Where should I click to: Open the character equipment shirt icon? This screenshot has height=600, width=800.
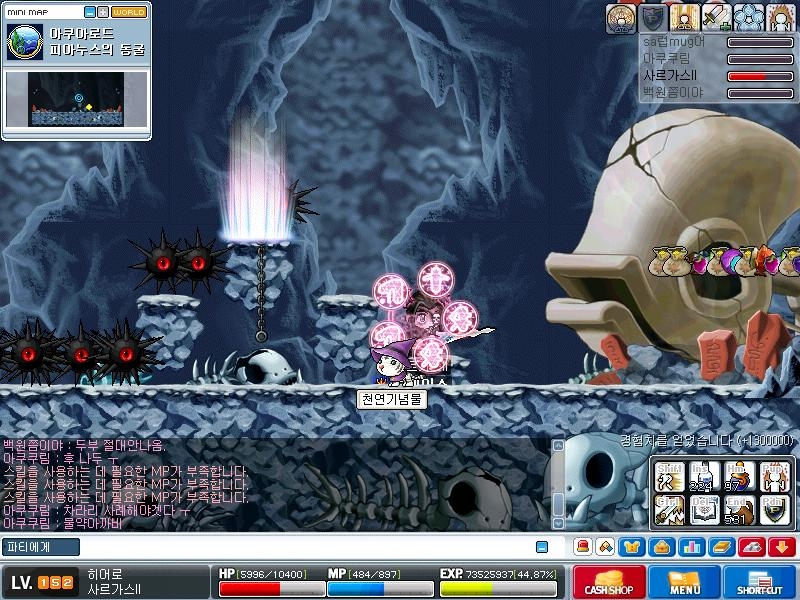[632, 547]
